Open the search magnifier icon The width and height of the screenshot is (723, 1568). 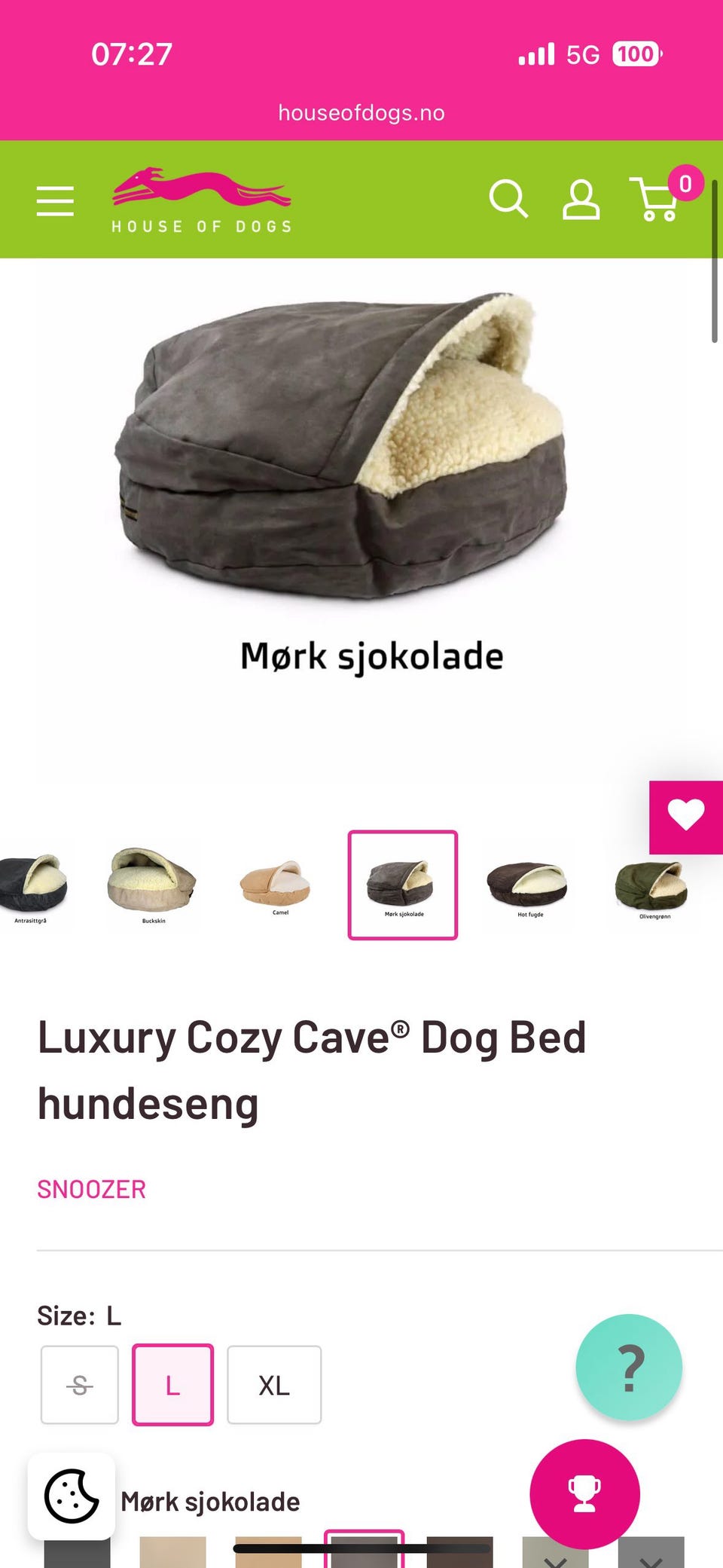509,199
